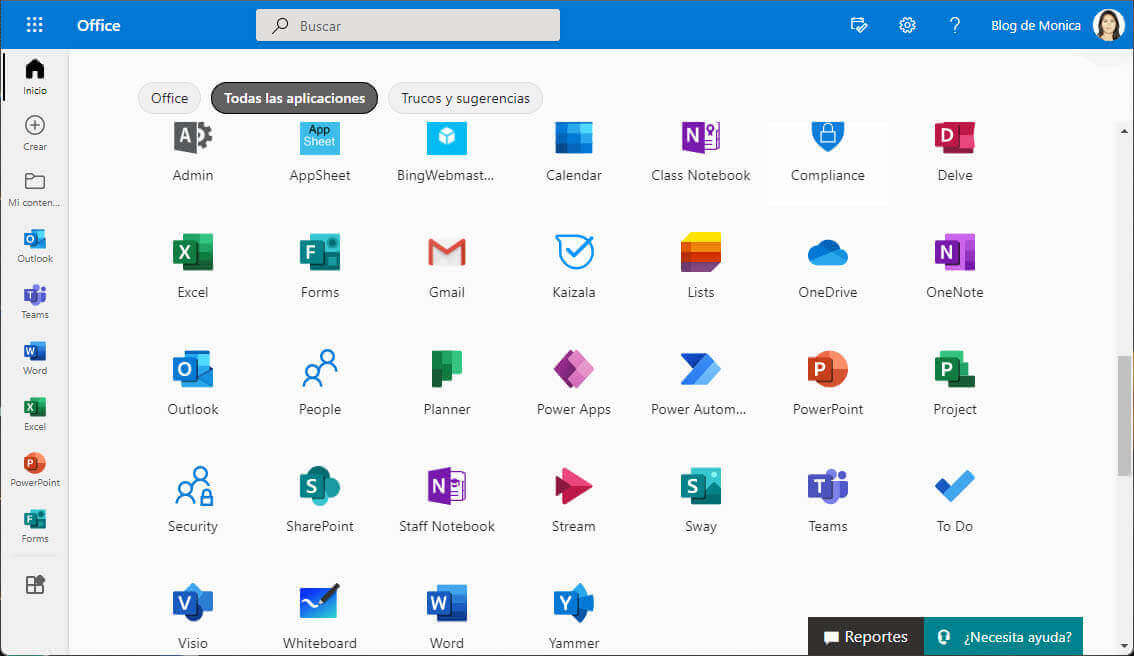This screenshot has width=1134, height=656.
Task: Open the app launcher waffle menu
Action: (x=34, y=24)
